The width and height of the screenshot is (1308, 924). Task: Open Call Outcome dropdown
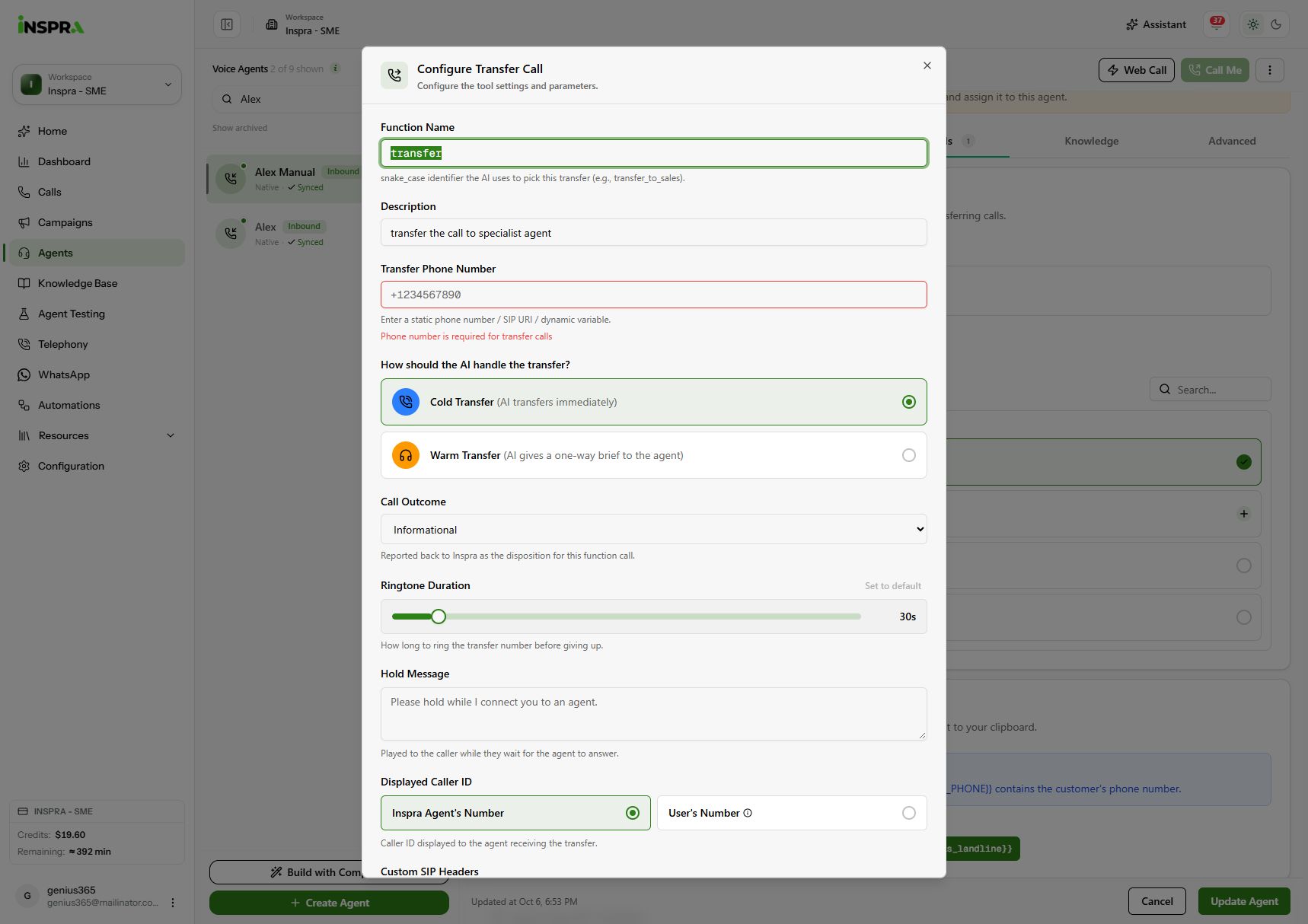pyautogui.click(x=654, y=529)
